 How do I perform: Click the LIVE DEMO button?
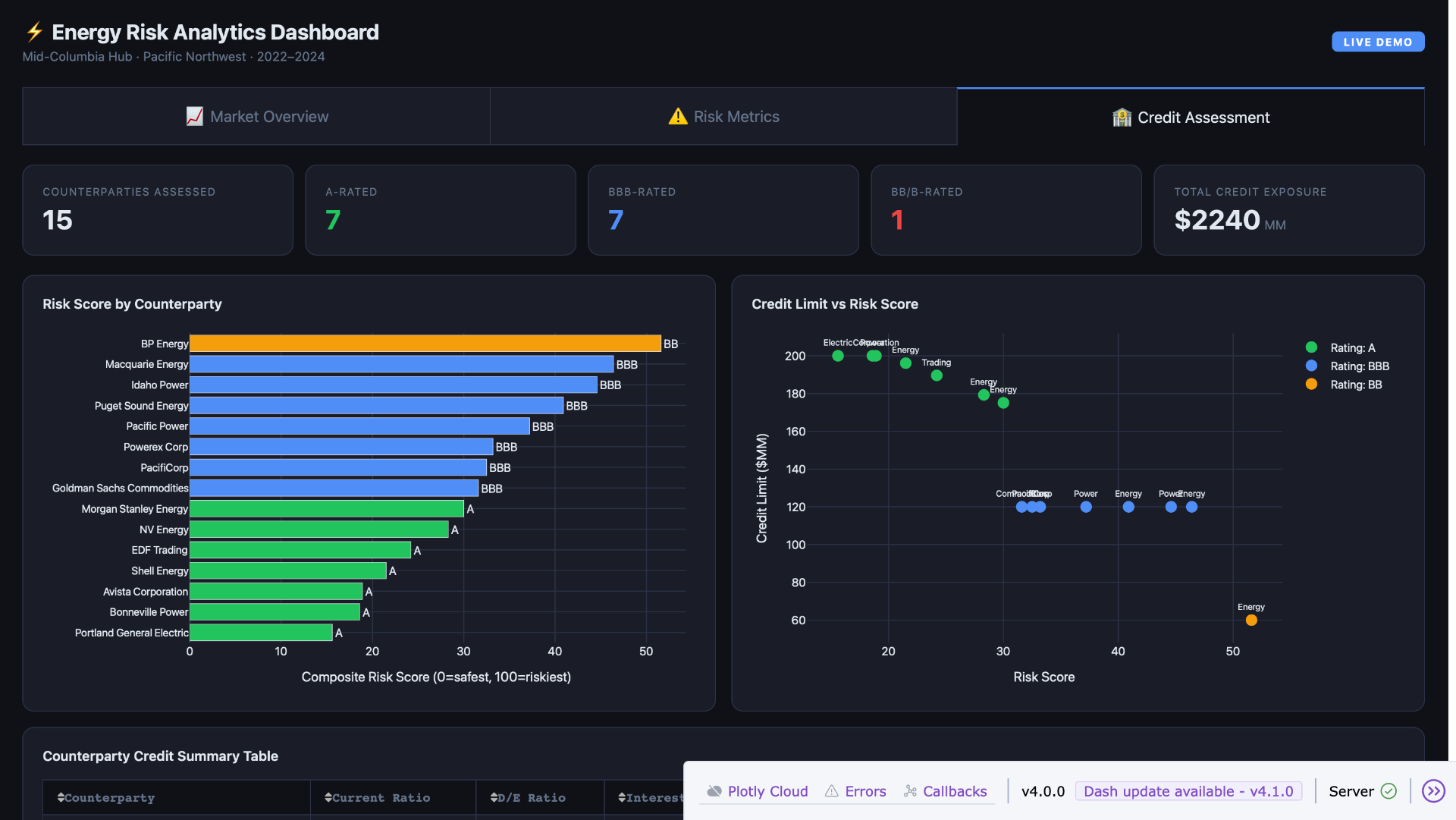(1378, 42)
